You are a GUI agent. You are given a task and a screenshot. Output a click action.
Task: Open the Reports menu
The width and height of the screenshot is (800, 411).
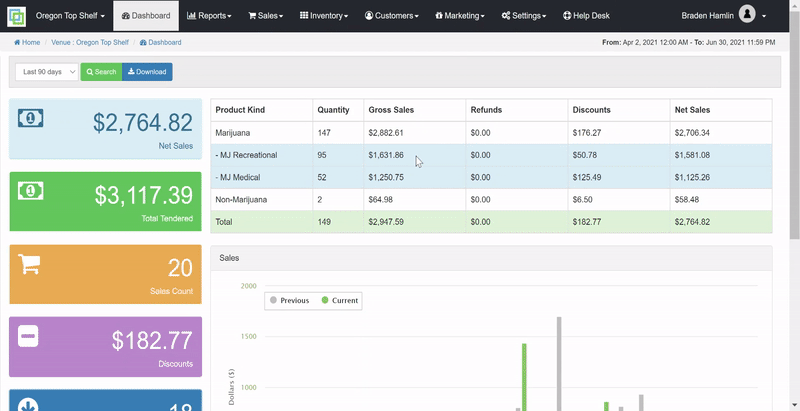209,16
